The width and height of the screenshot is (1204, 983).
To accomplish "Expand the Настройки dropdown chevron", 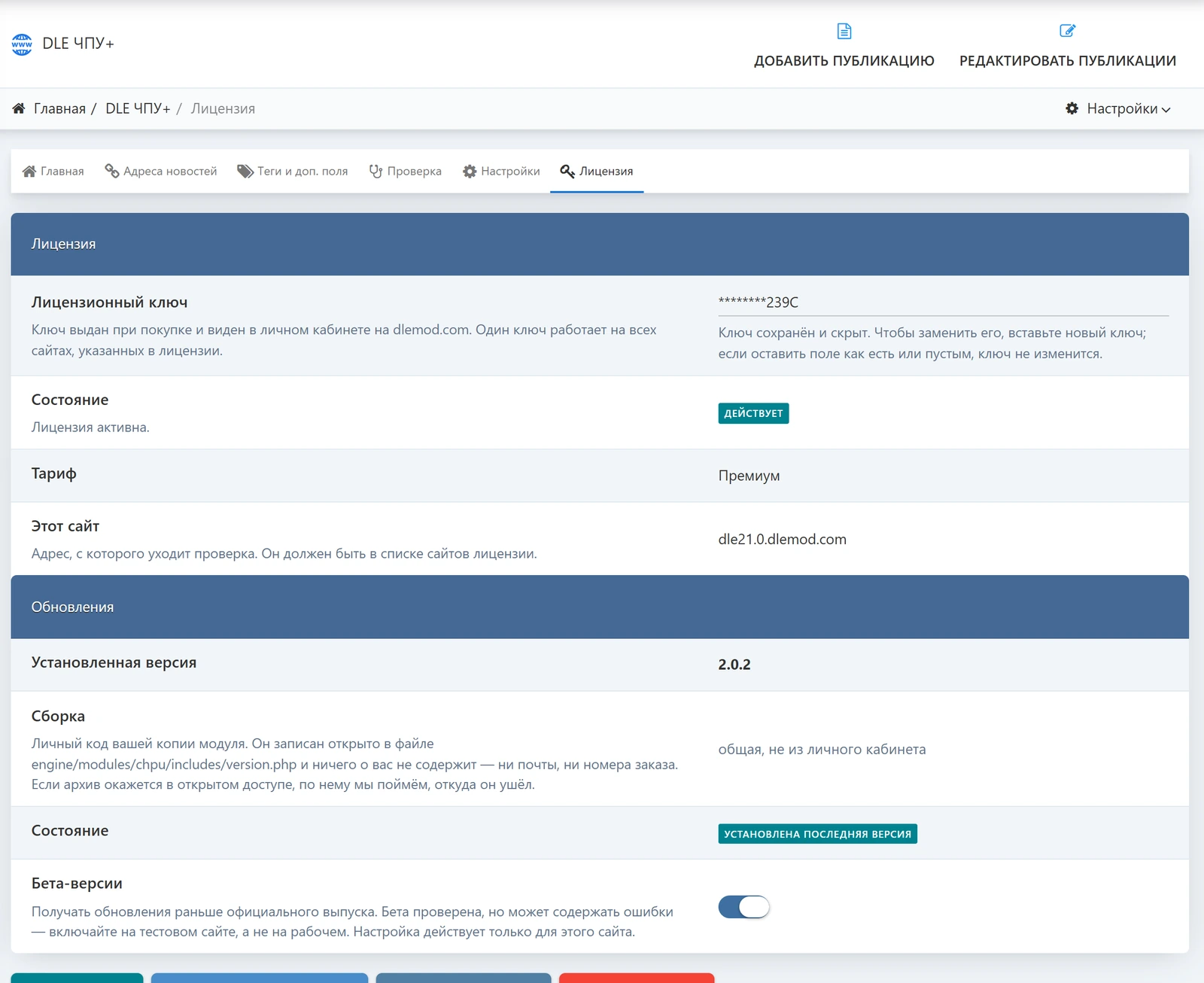I will point(1166,110).
